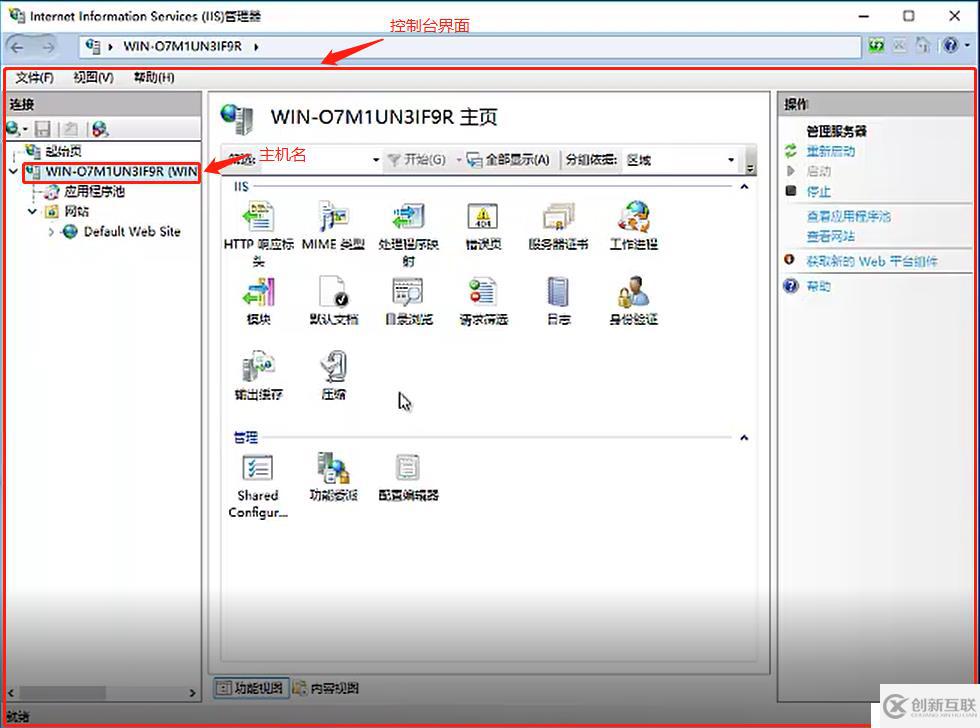Open the MIME 类型 feature icon
This screenshot has height=728, width=980.
coord(333,216)
